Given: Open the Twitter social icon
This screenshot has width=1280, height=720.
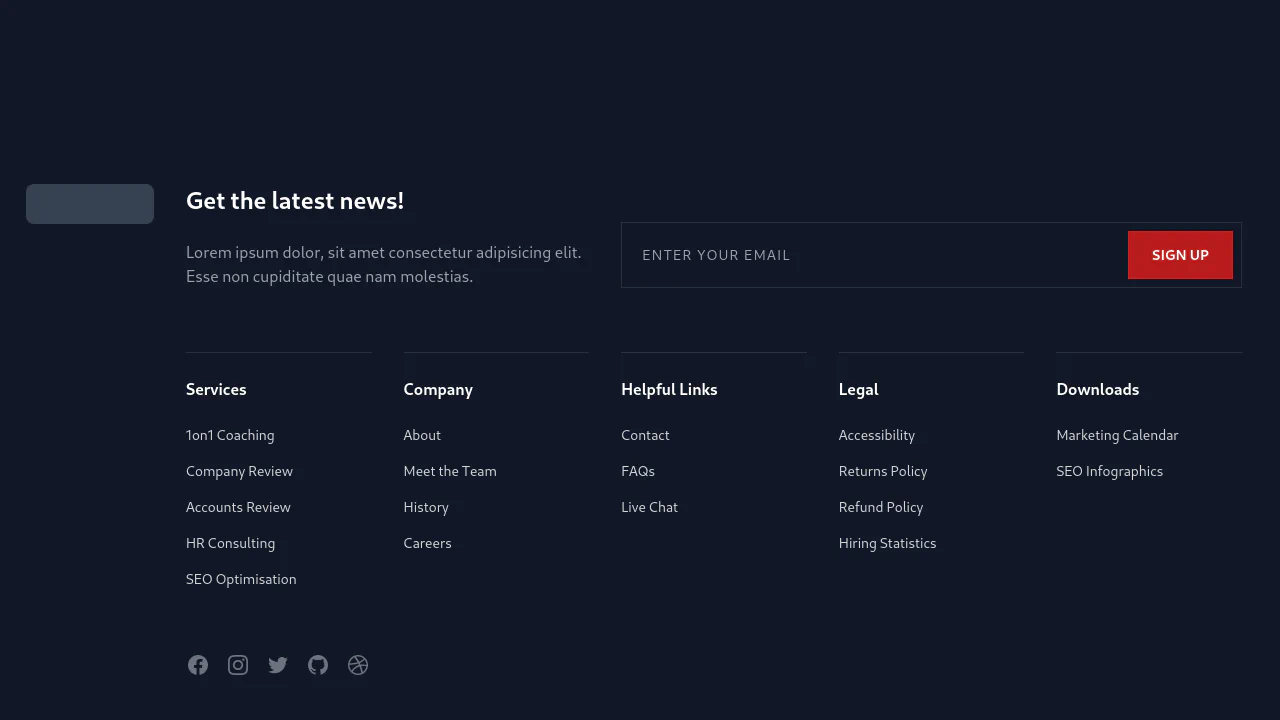Looking at the screenshot, I should click(x=278, y=665).
